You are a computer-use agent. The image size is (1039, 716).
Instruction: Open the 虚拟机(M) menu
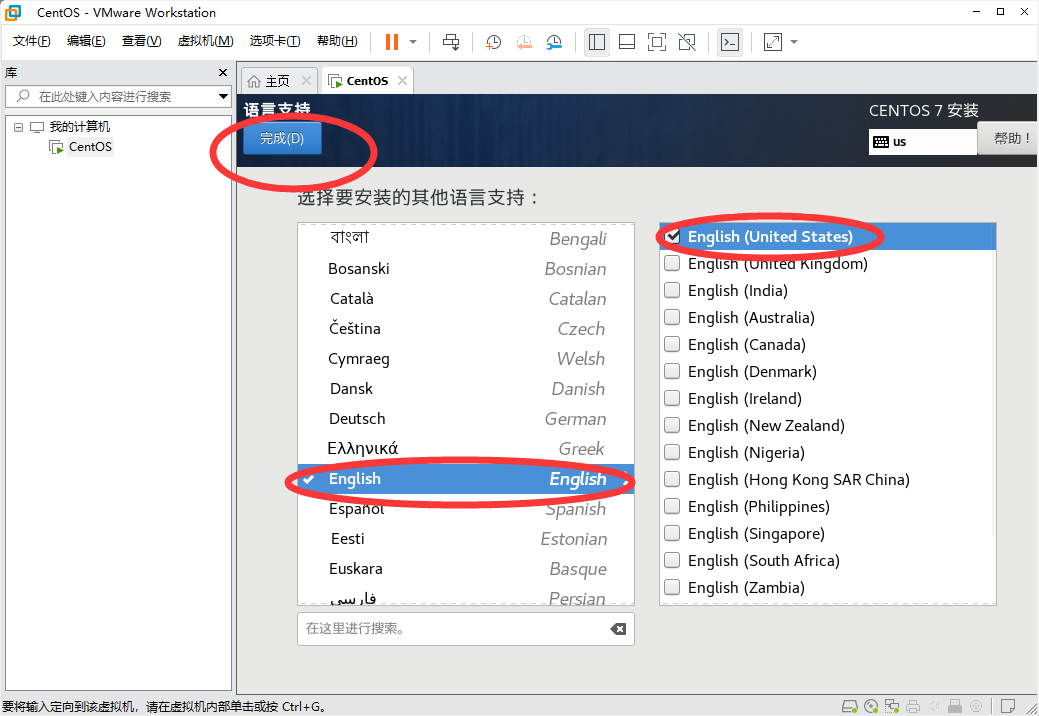(205, 41)
